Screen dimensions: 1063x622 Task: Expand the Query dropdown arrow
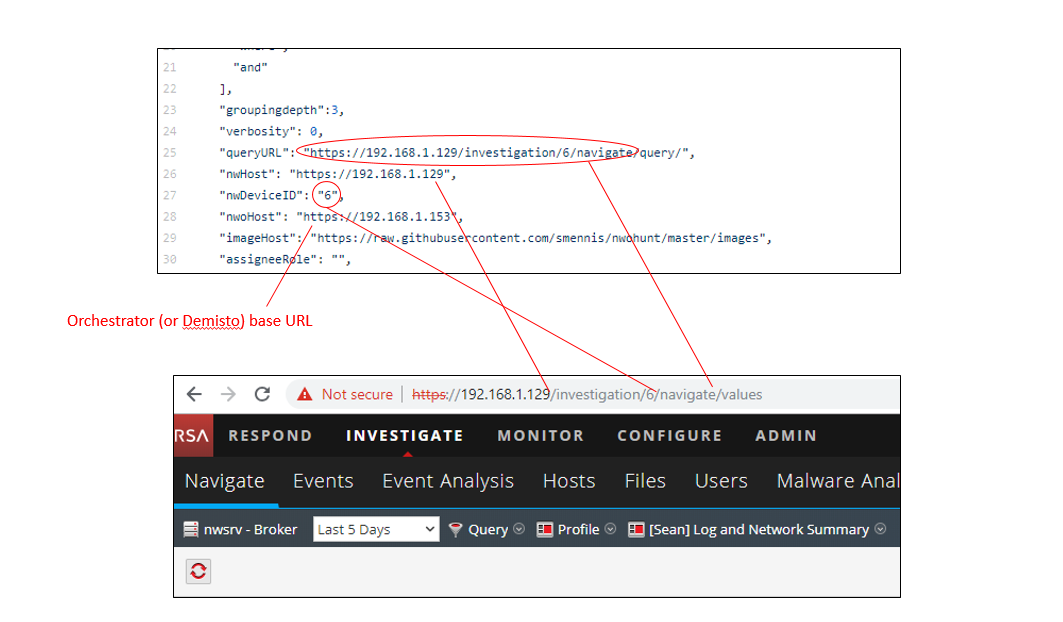(x=519, y=529)
